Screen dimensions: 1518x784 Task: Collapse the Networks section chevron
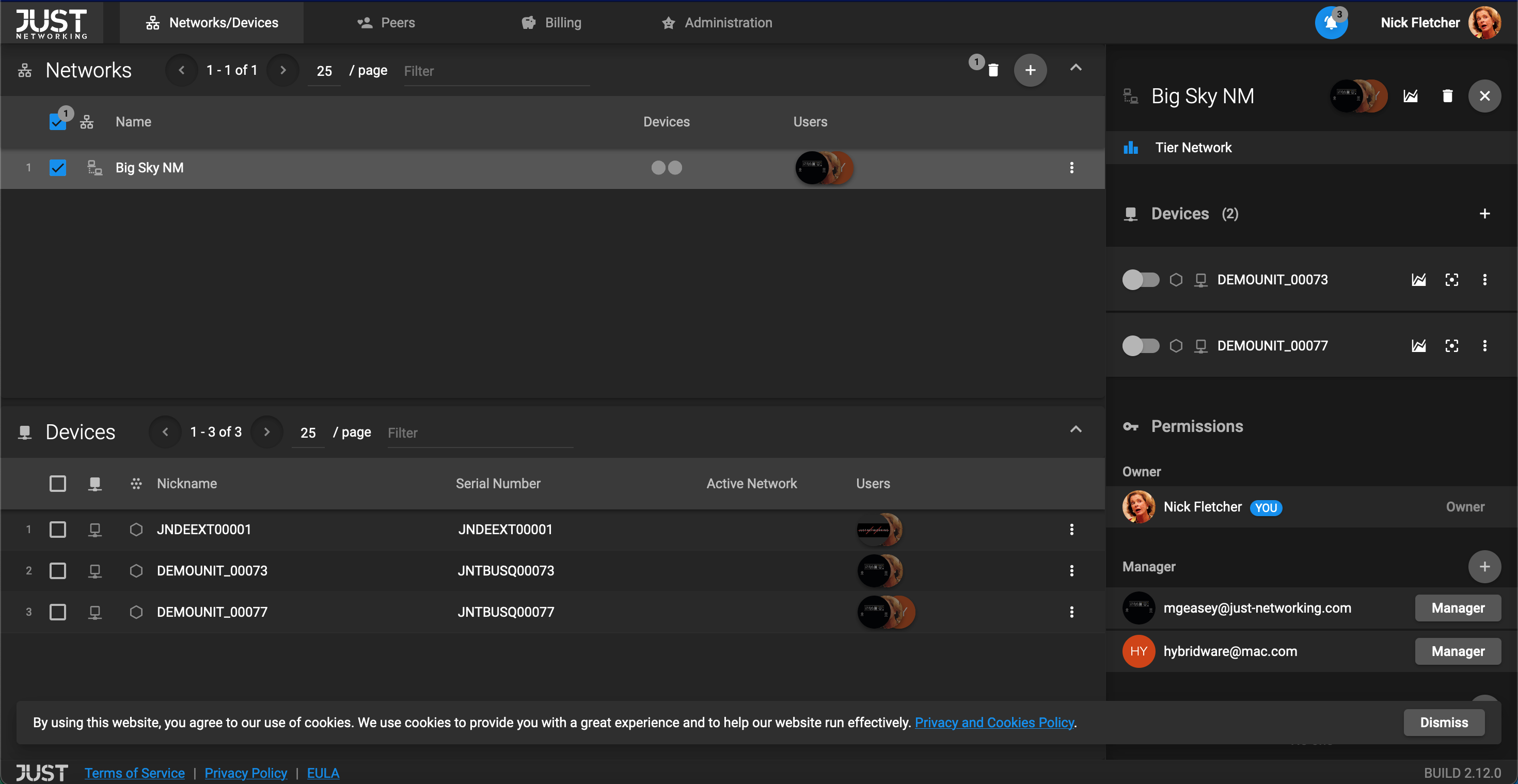tap(1076, 68)
